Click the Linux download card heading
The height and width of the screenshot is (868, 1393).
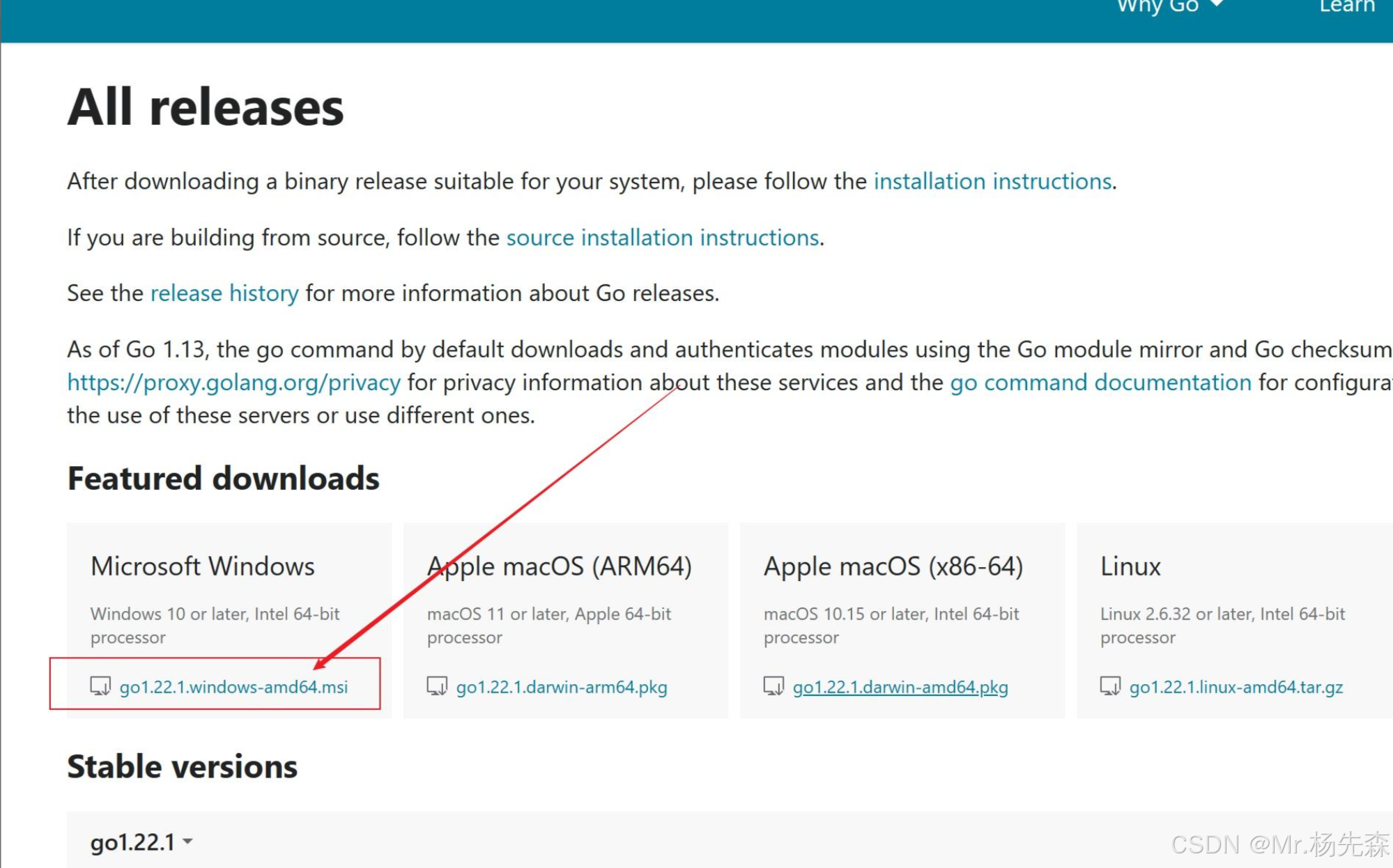[x=1130, y=566]
